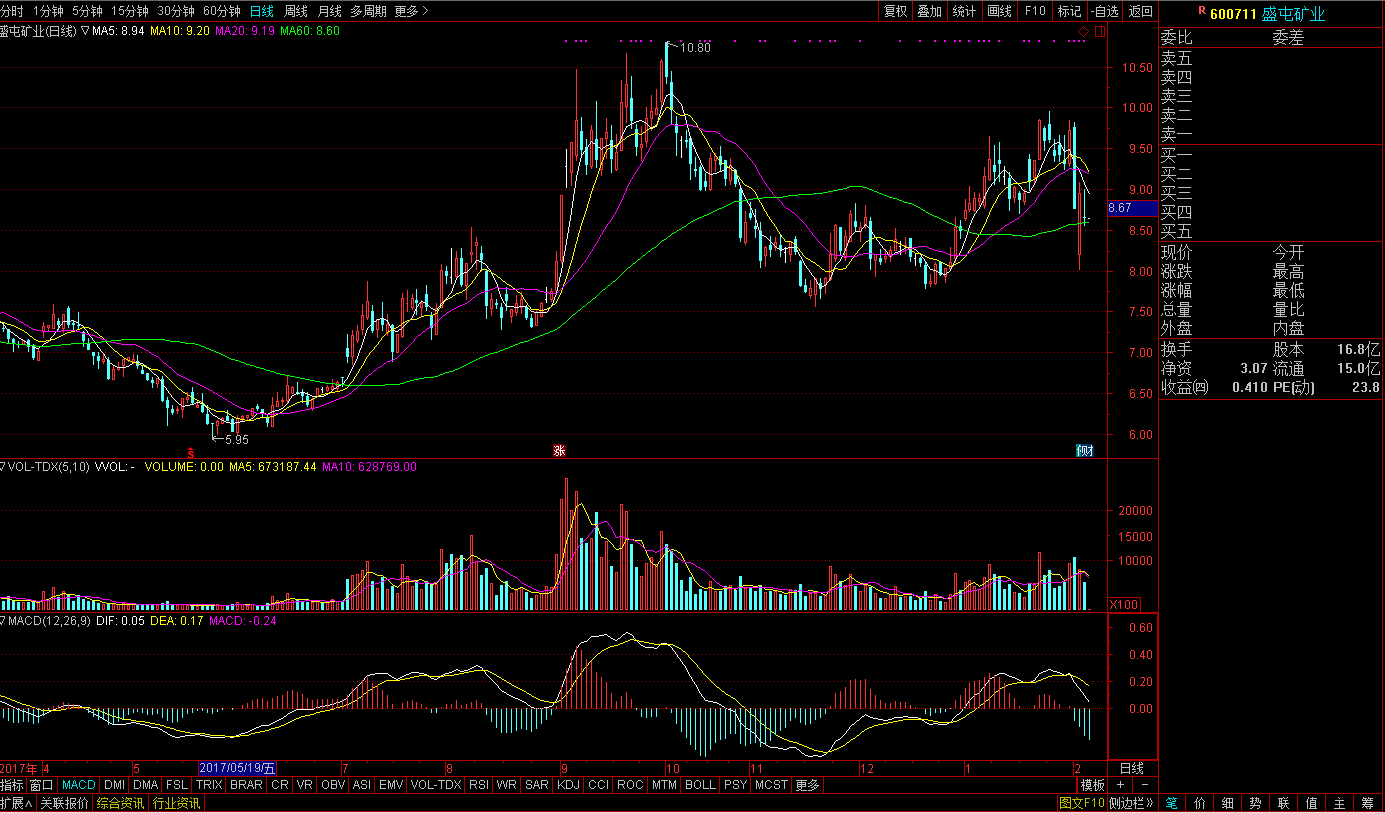Screen dimensions: 1385x813
Task: Click the 8.67 price label on axis
Action: [1121, 208]
